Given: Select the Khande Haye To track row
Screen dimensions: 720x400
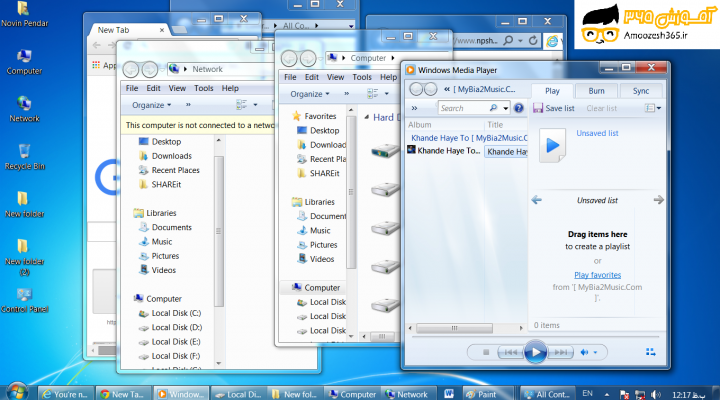Looking at the screenshot, I should (x=467, y=151).
